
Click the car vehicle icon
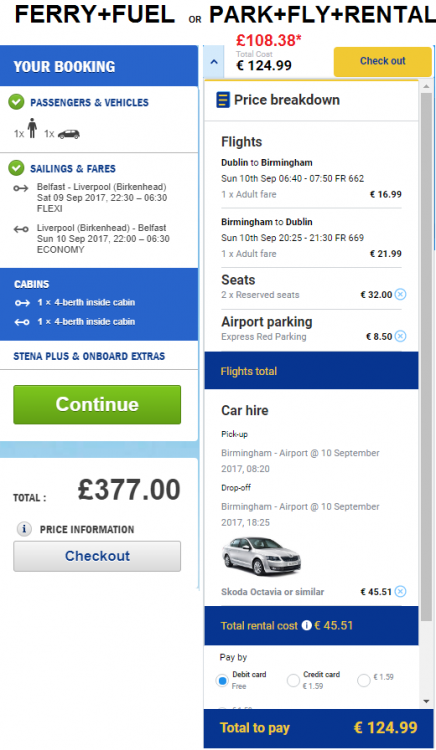tap(69, 134)
